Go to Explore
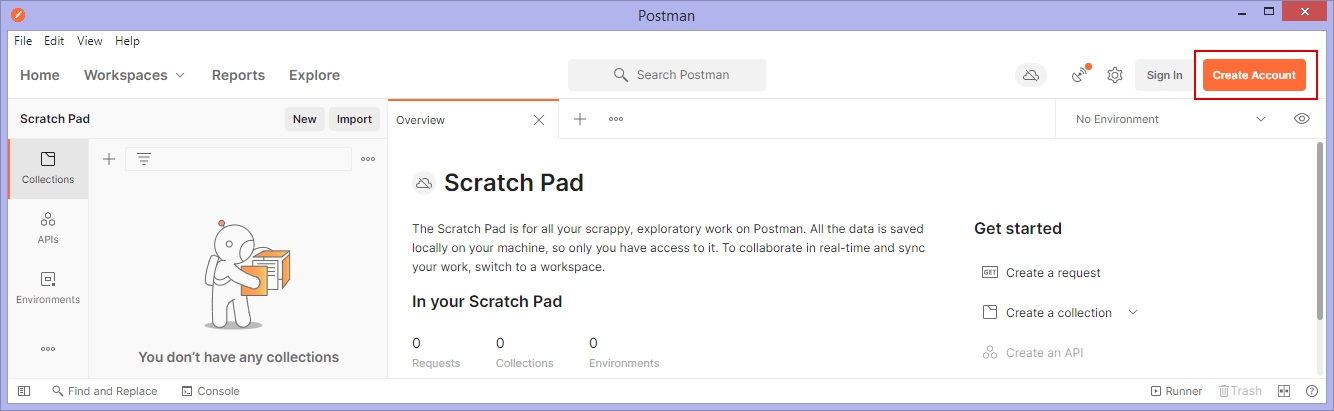 314,75
